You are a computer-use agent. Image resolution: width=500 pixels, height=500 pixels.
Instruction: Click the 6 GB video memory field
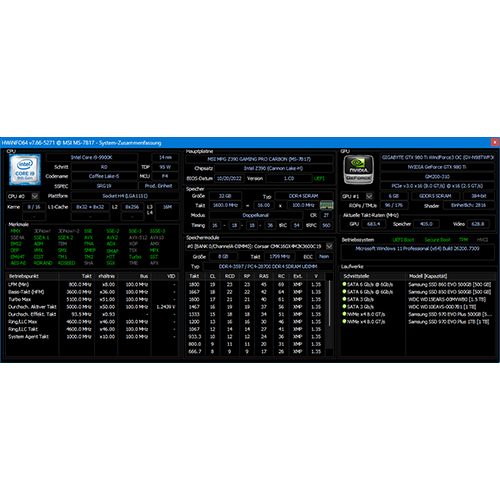[394, 196]
